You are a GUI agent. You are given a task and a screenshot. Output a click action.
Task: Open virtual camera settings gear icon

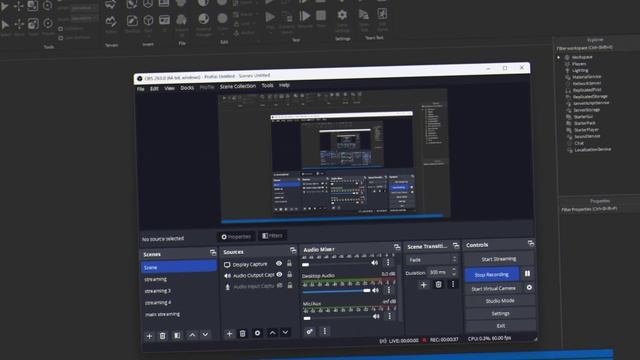(x=529, y=287)
